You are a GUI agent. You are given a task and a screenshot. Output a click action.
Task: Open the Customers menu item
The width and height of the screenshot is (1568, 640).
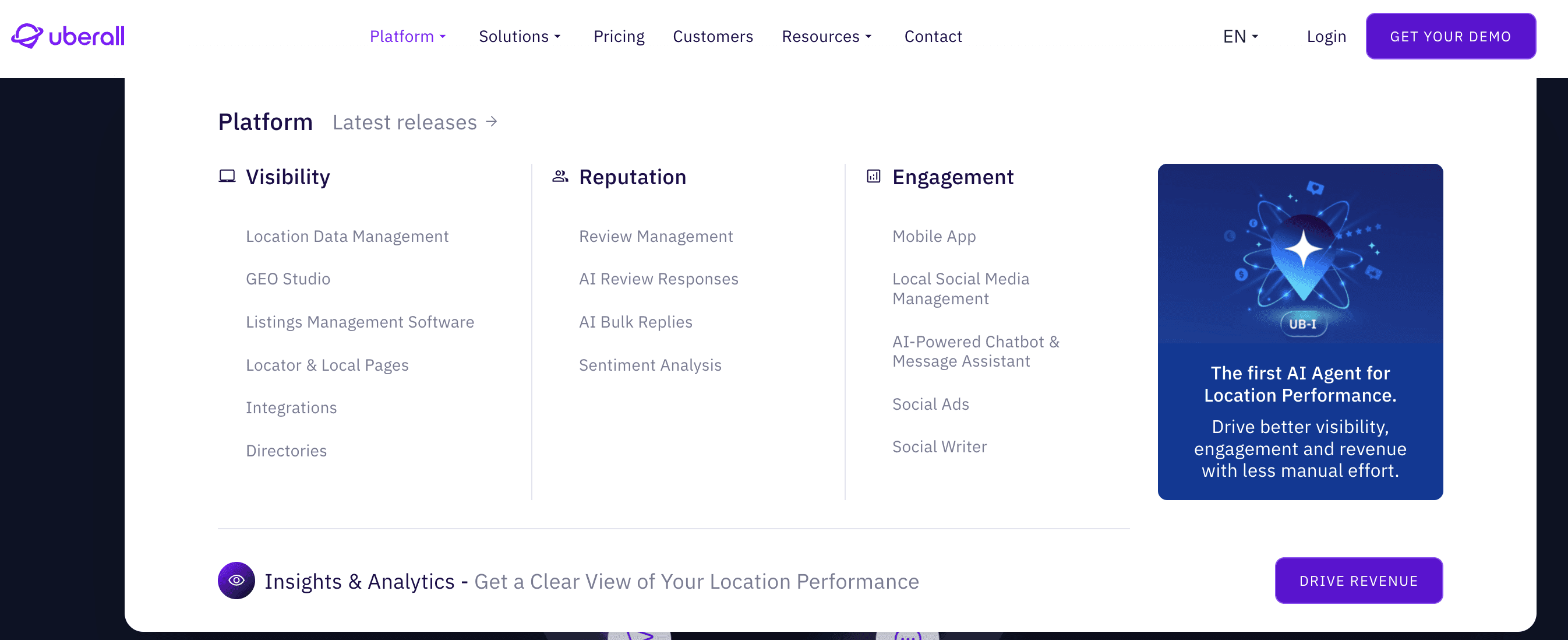pos(712,37)
